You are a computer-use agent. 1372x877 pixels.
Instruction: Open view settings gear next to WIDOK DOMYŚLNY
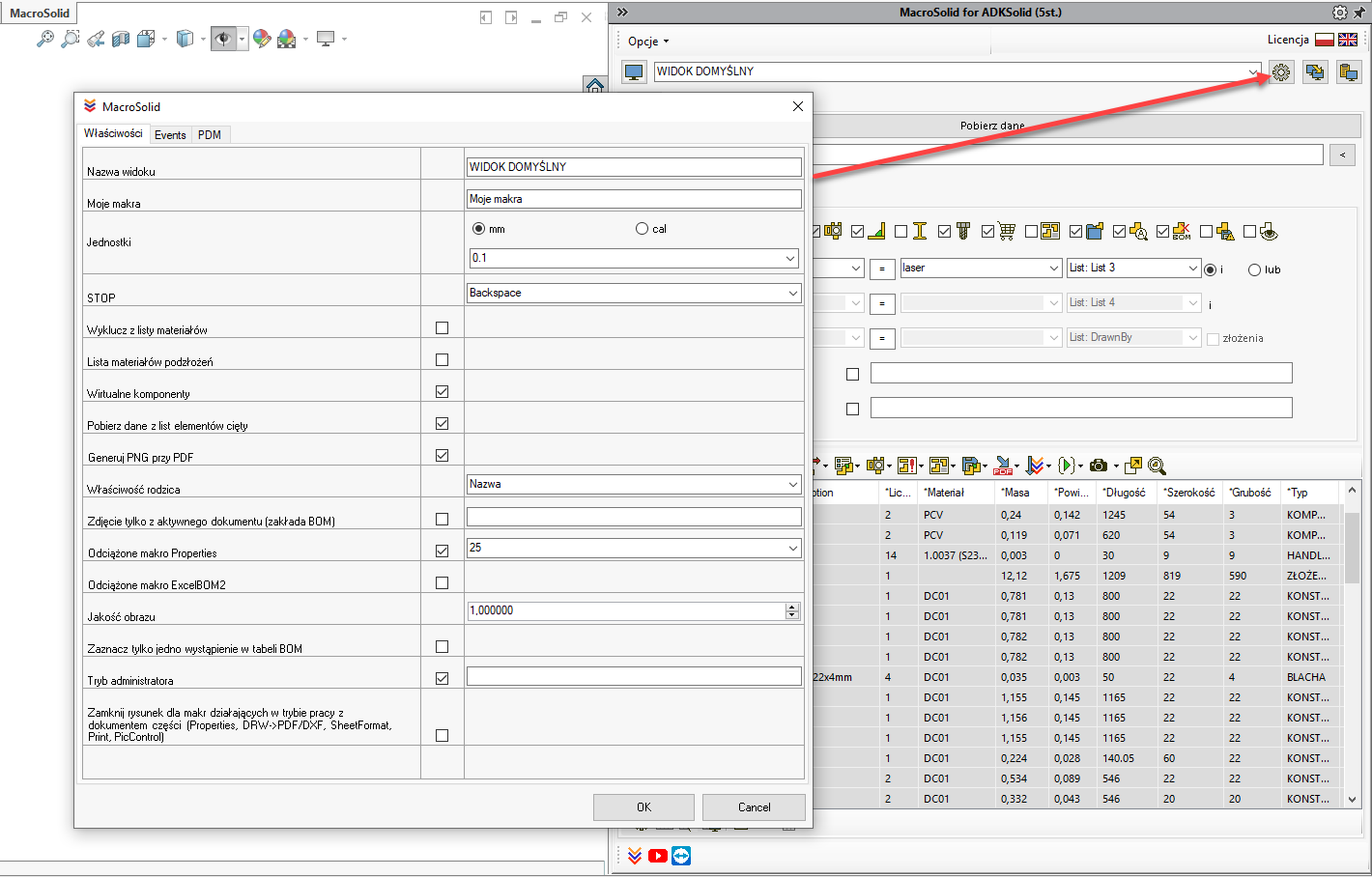(1281, 71)
